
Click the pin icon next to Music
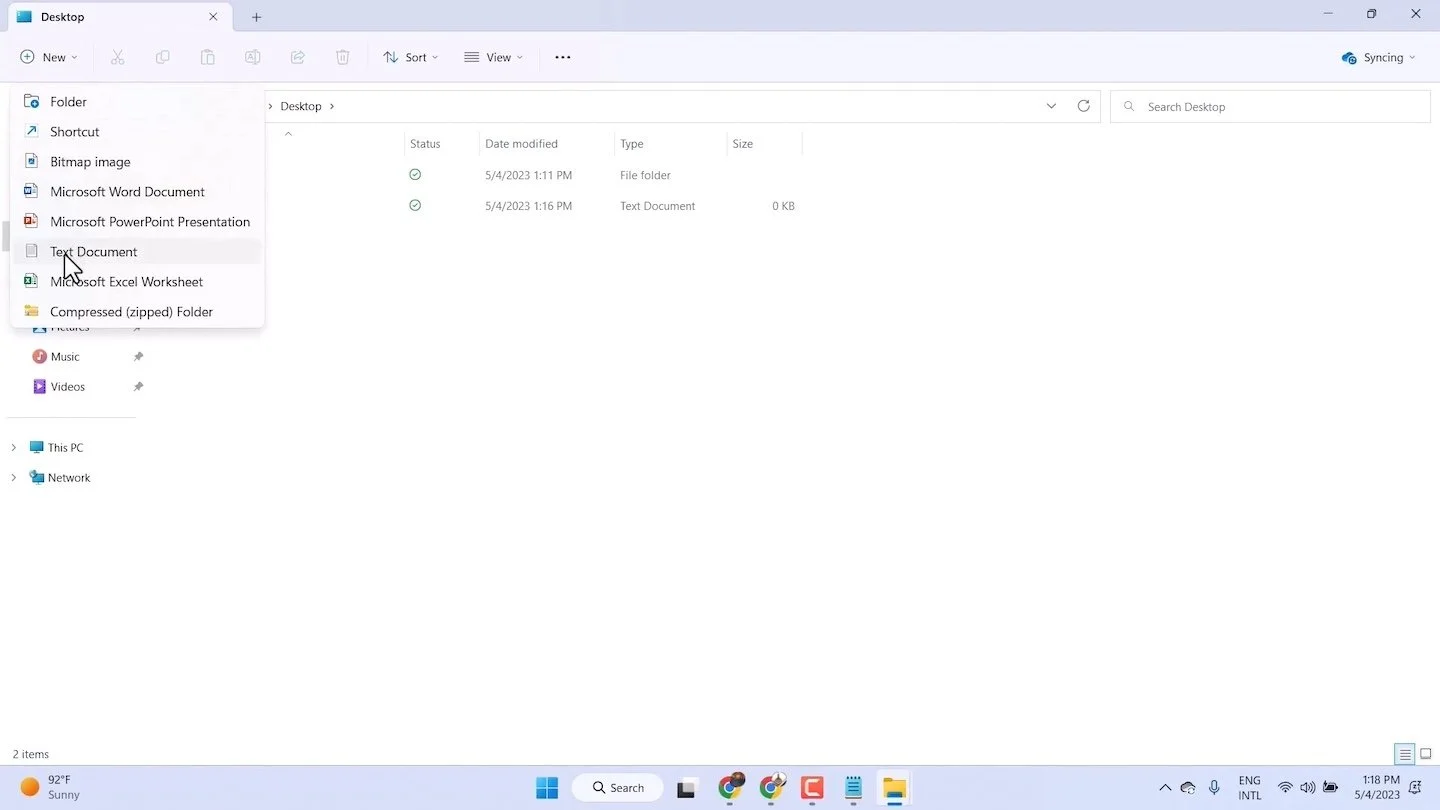138,357
